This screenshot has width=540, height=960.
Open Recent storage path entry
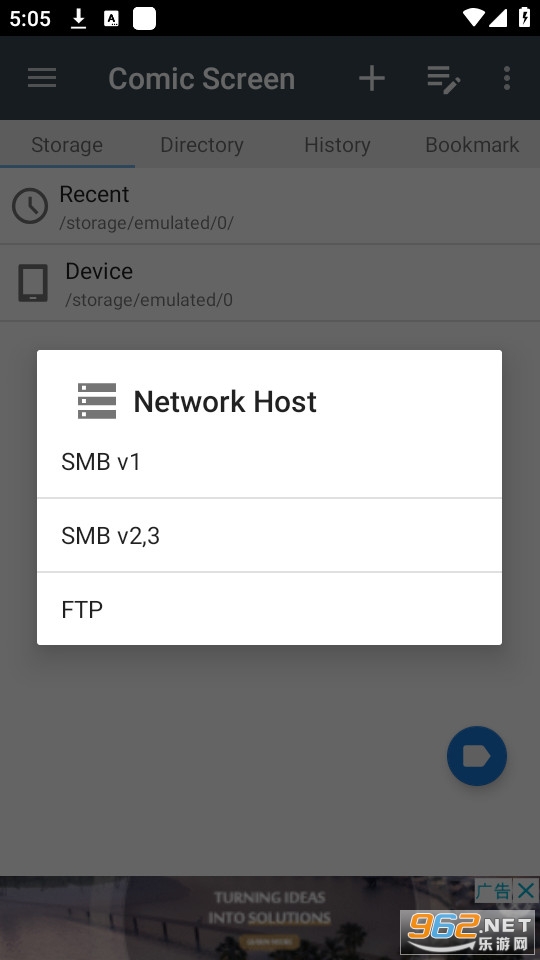click(270, 206)
